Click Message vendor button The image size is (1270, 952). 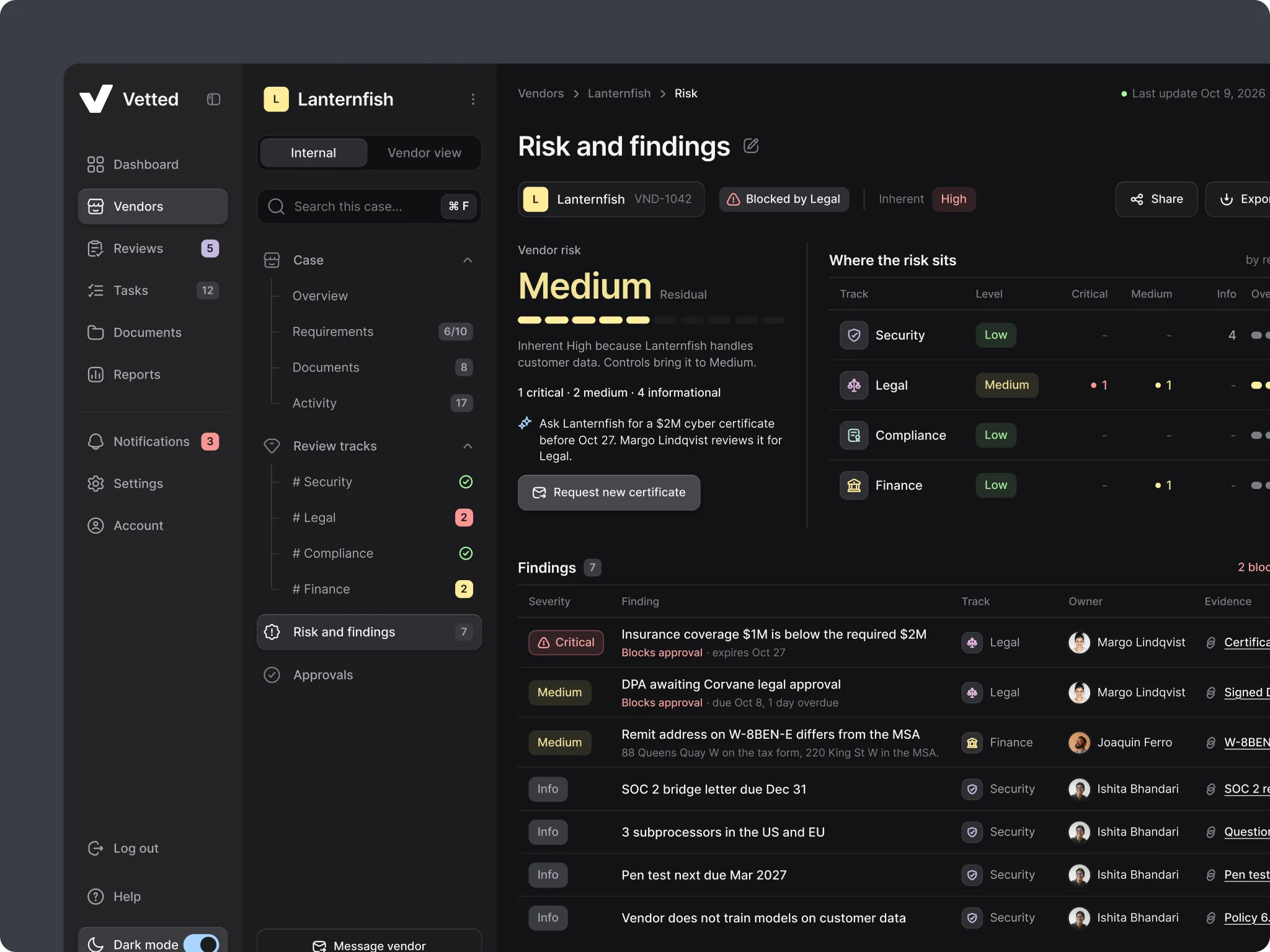[x=369, y=941]
